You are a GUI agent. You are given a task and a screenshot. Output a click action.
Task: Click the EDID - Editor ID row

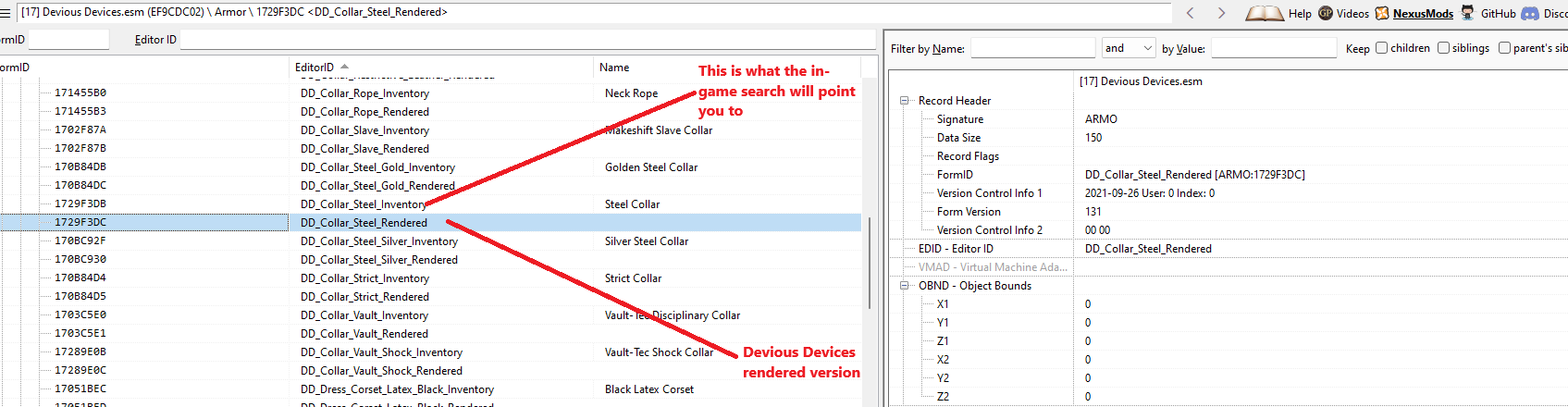1228,249
